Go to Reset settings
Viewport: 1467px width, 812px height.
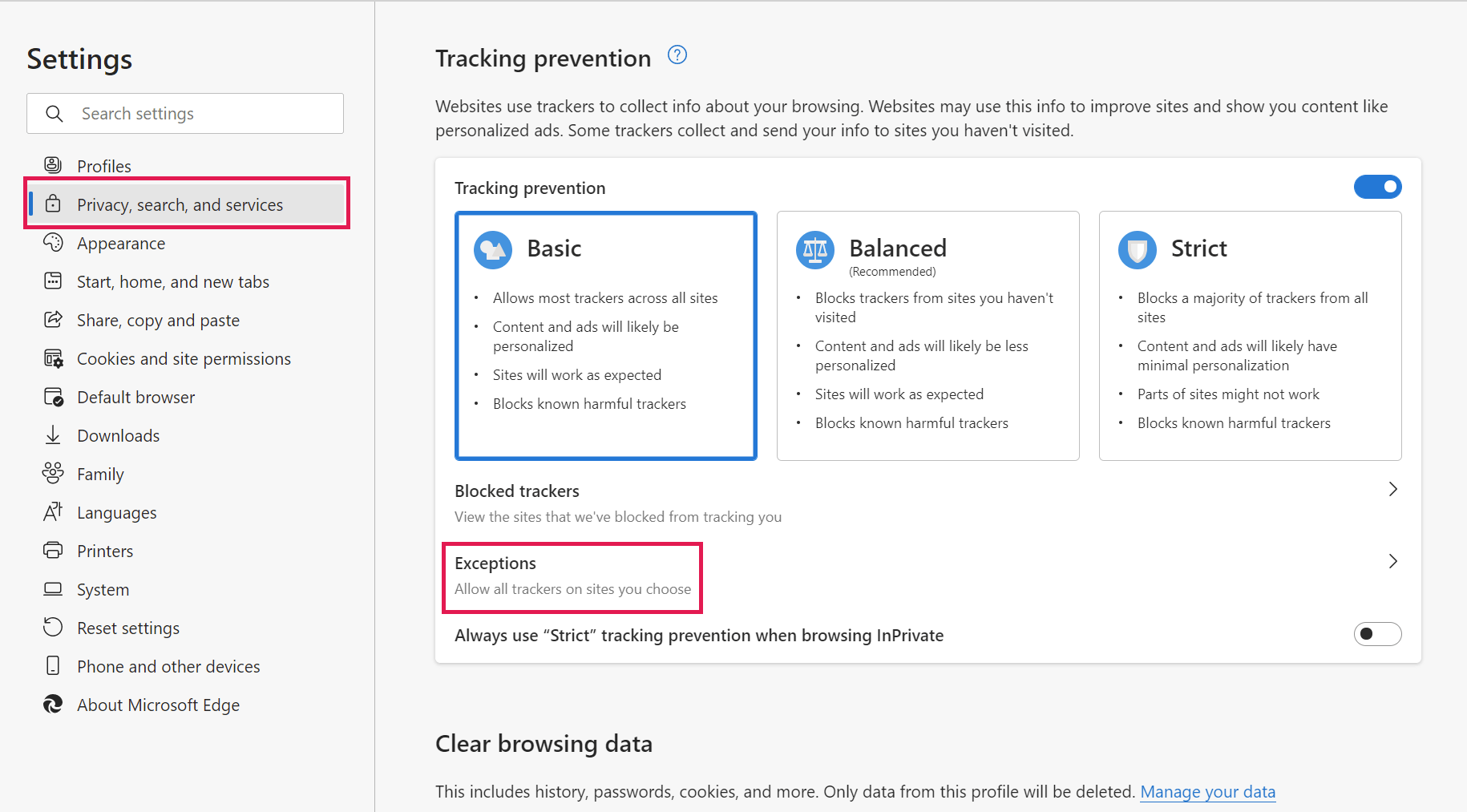tap(128, 628)
